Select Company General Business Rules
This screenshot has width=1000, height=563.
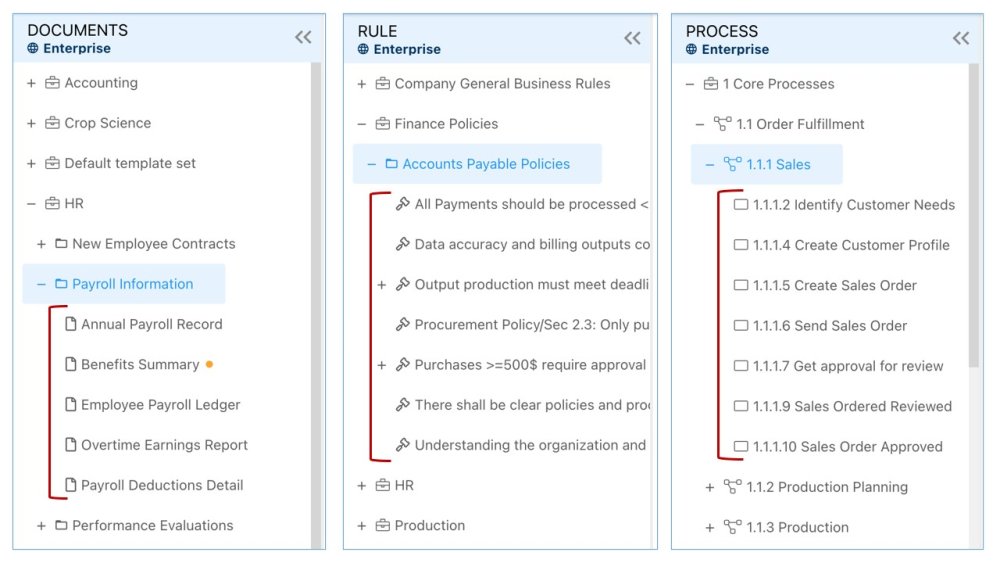pos(502,84)
